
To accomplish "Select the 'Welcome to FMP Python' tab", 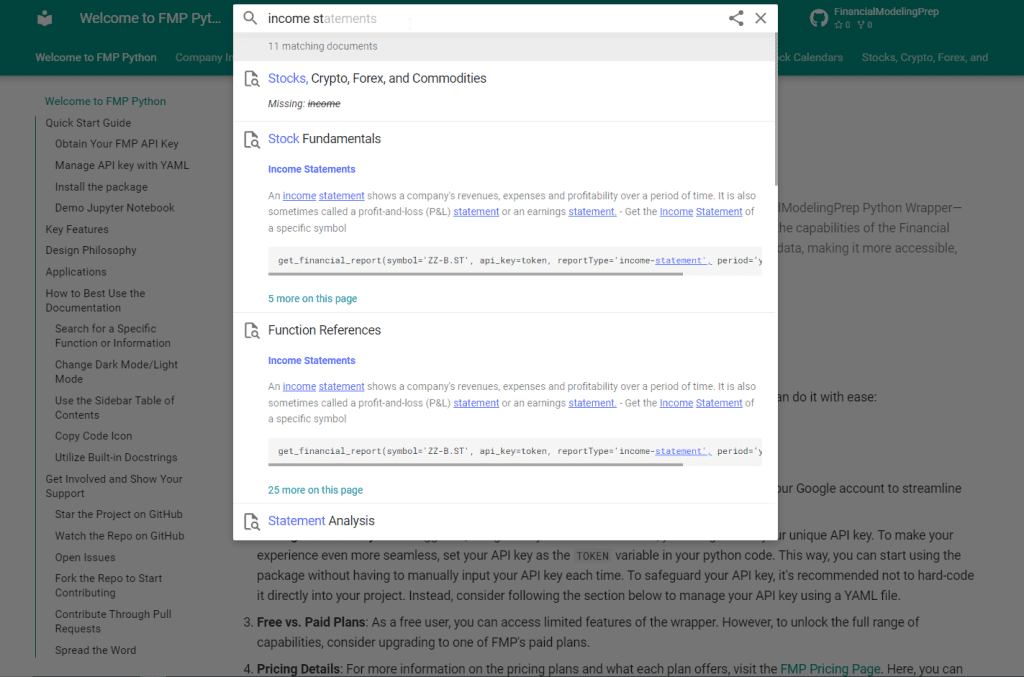I will point(96,57).
